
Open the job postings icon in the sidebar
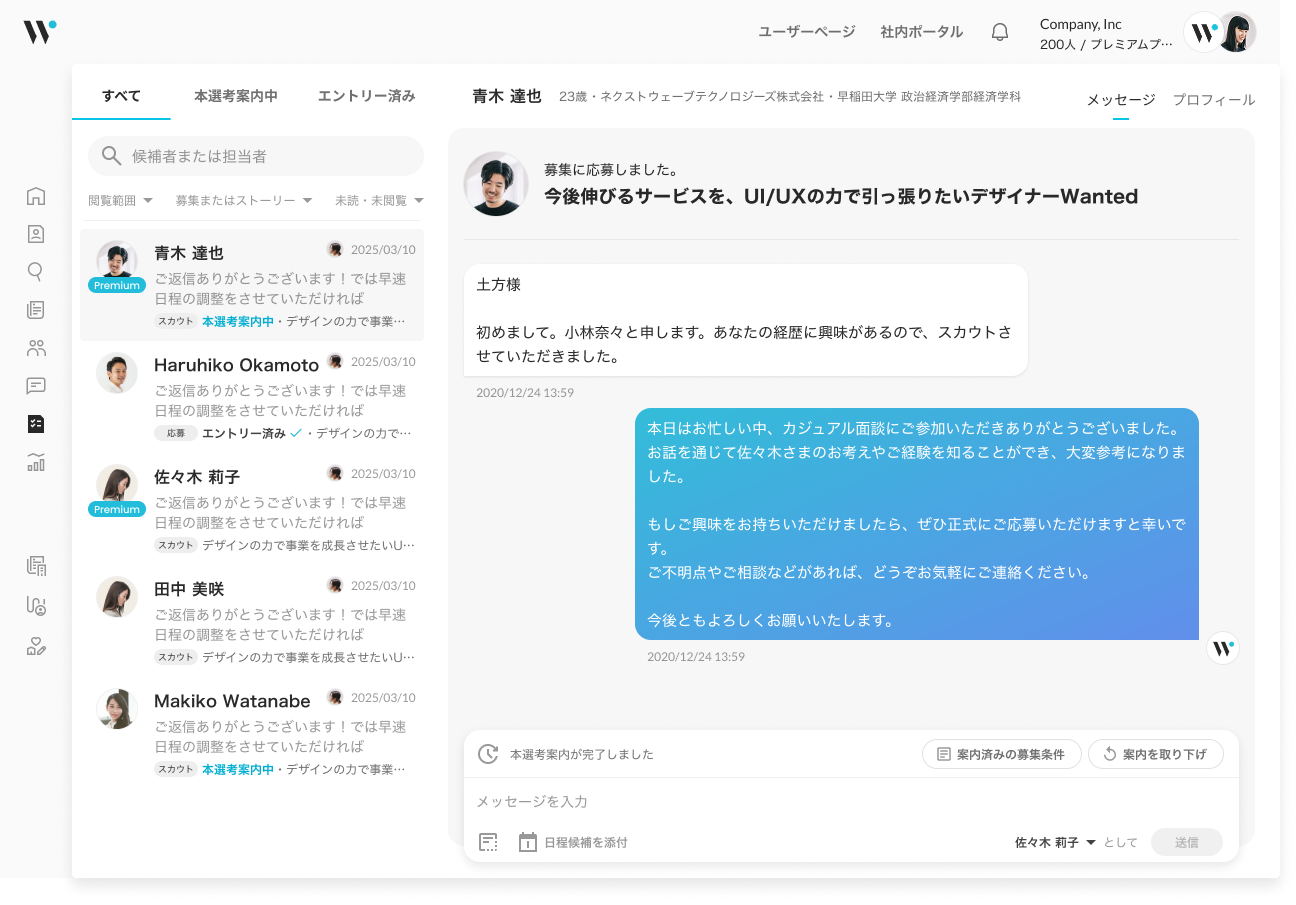point(36,309)
